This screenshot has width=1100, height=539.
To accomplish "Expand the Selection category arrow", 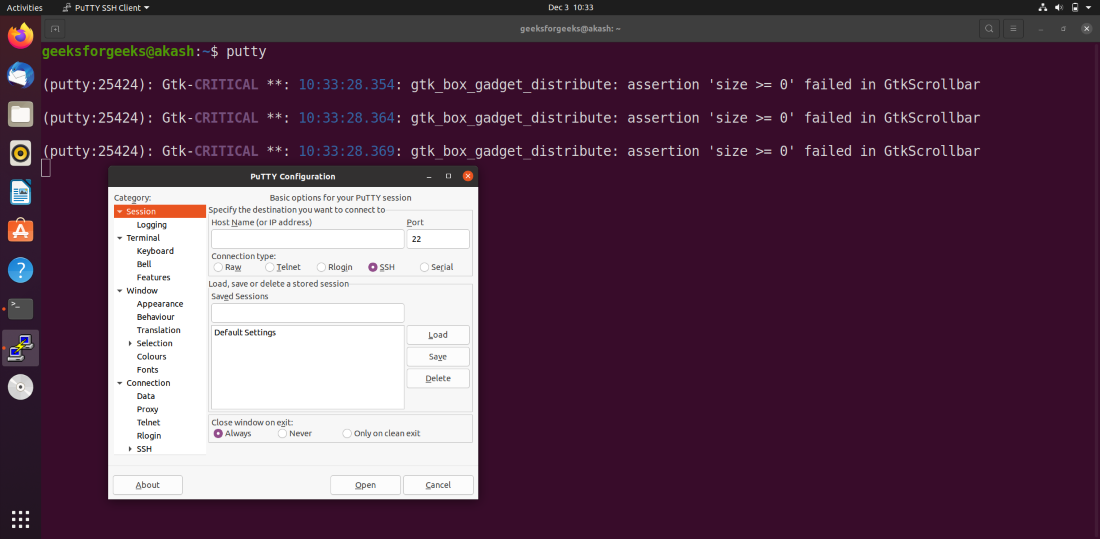I will click(x=130, y=343).
